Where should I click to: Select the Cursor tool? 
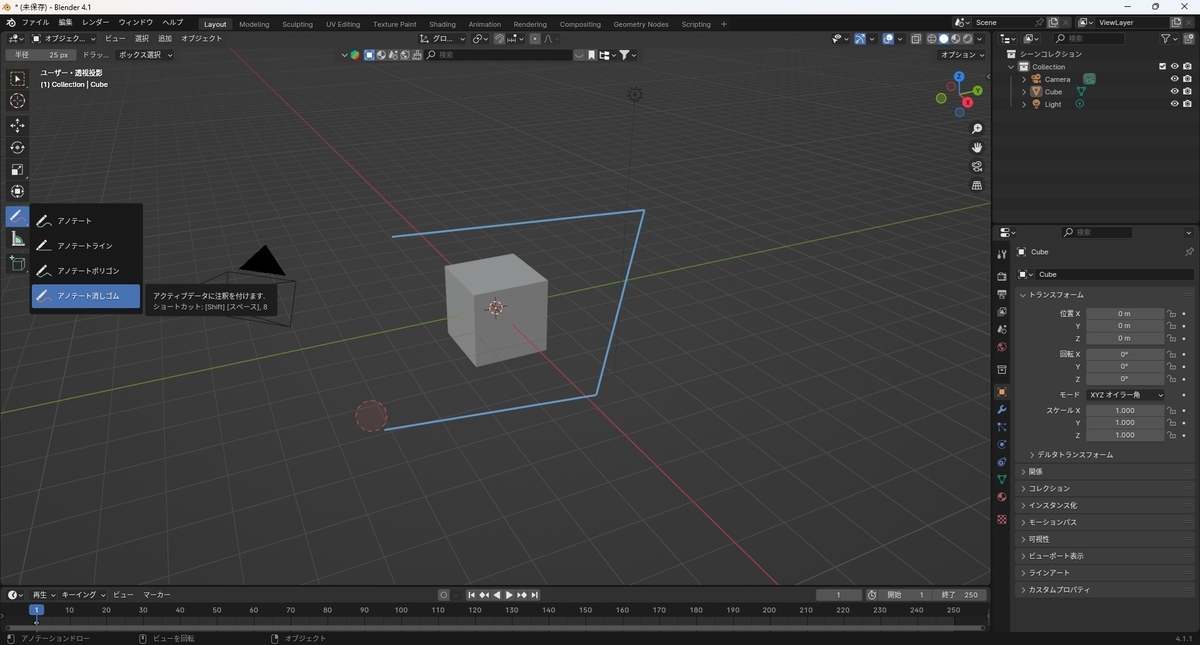(17, 100)
